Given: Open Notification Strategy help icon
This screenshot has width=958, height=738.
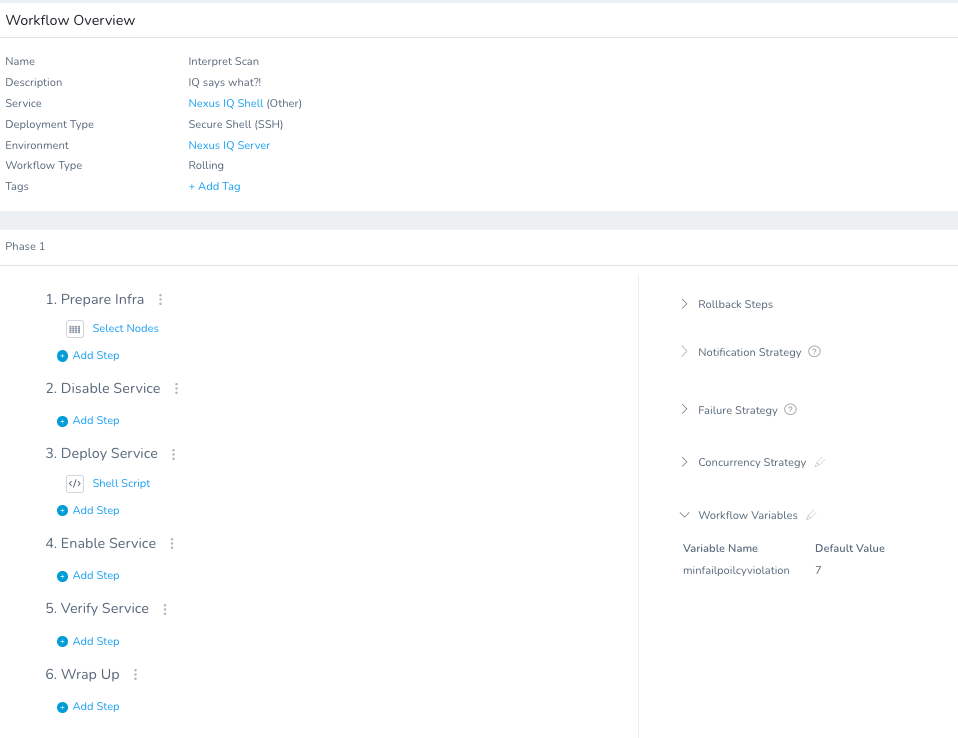Looking at the screenshot, I should 814,351.
